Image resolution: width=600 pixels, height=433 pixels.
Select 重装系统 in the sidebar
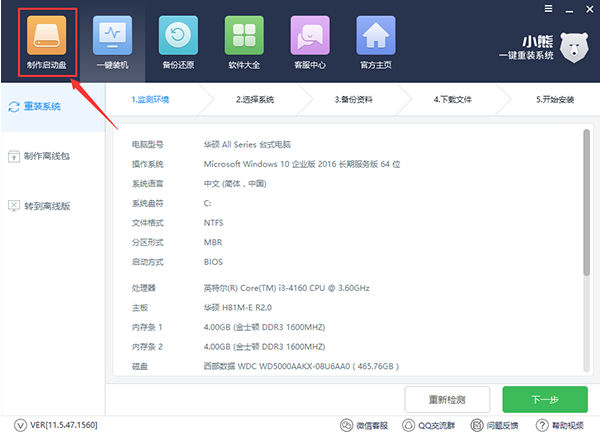(x=53, y=107)
